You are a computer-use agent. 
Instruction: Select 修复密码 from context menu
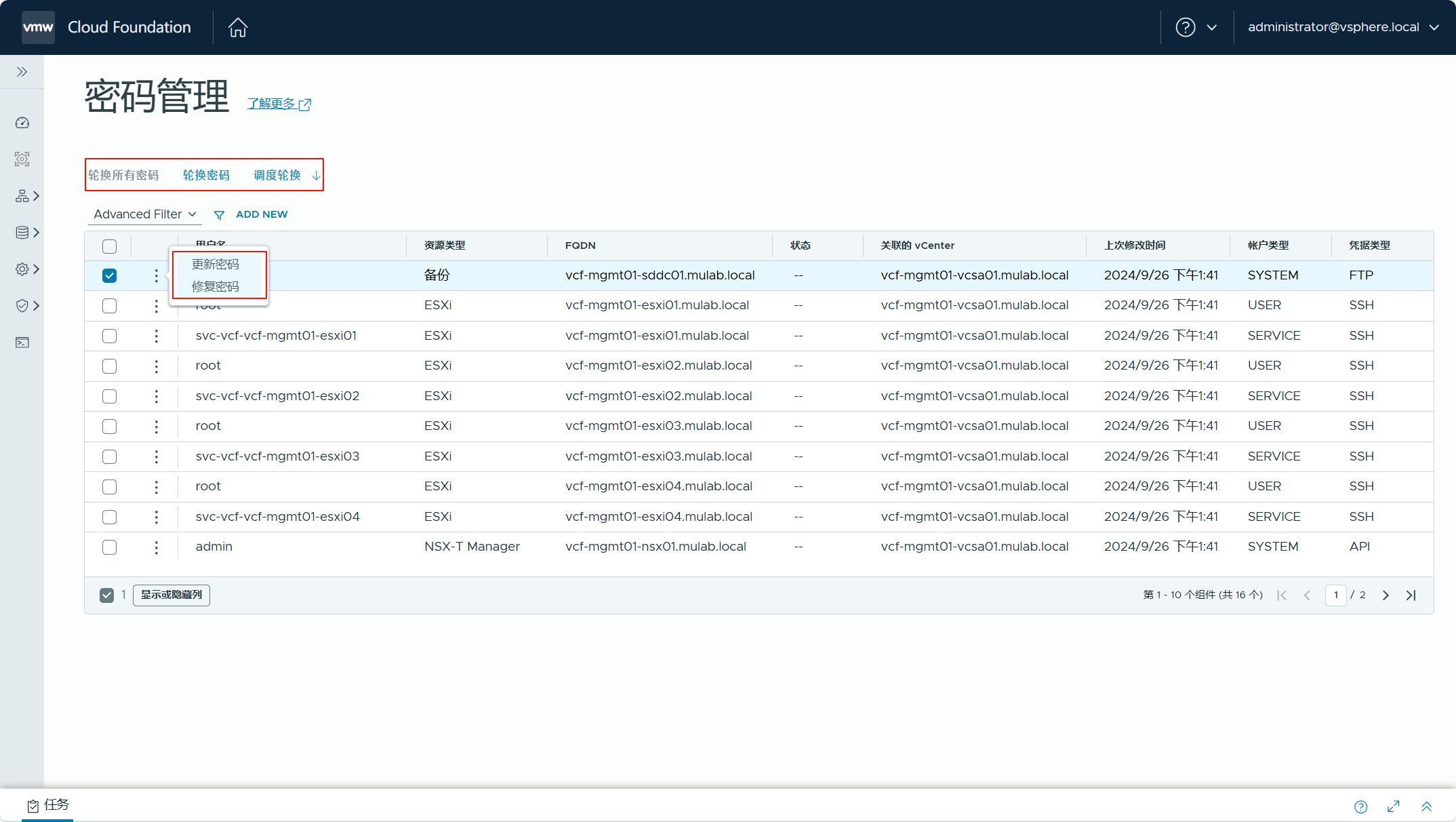click(216, 286)
